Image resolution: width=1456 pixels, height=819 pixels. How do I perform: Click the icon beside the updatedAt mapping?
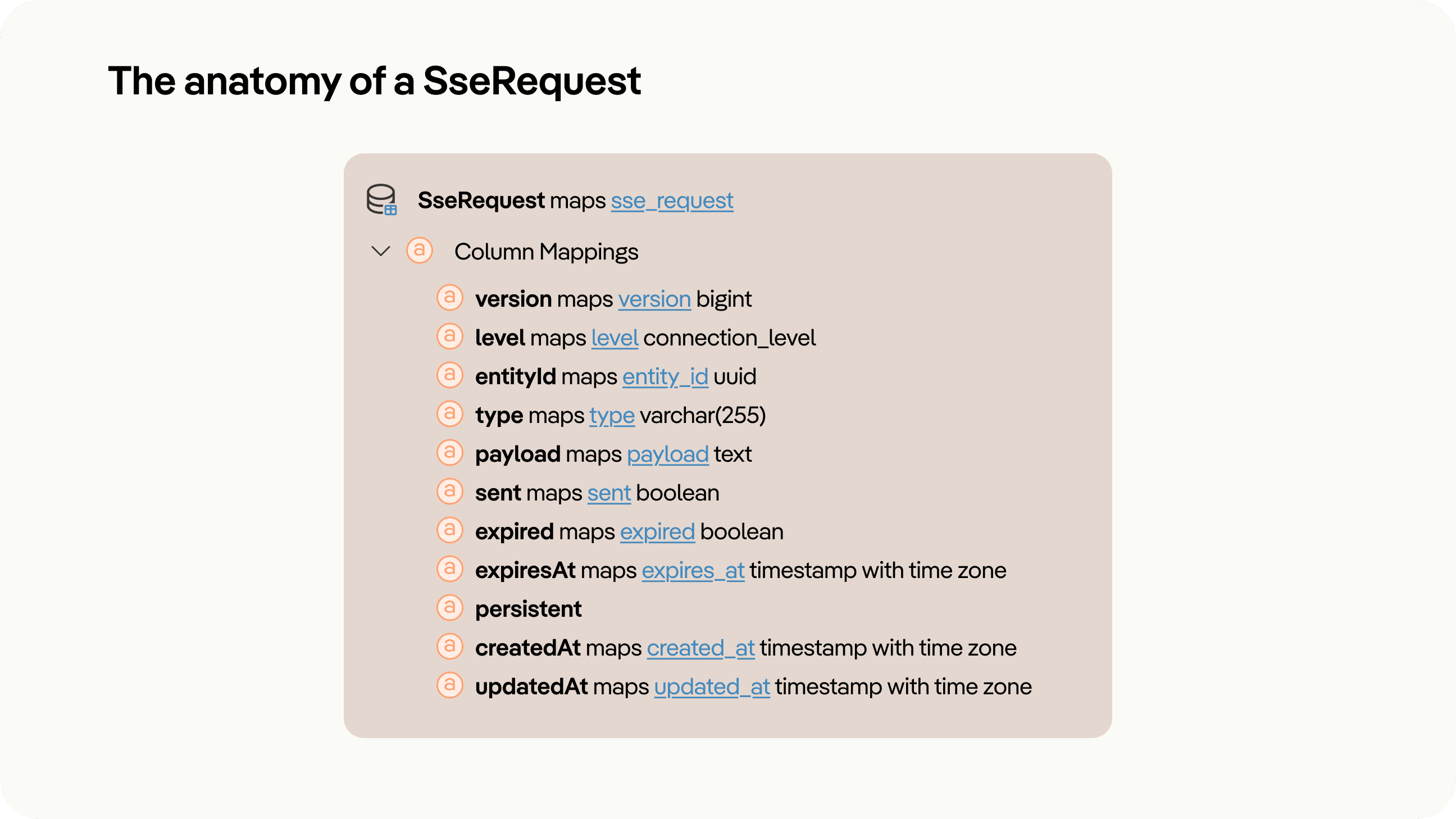[x=450, y=686]
